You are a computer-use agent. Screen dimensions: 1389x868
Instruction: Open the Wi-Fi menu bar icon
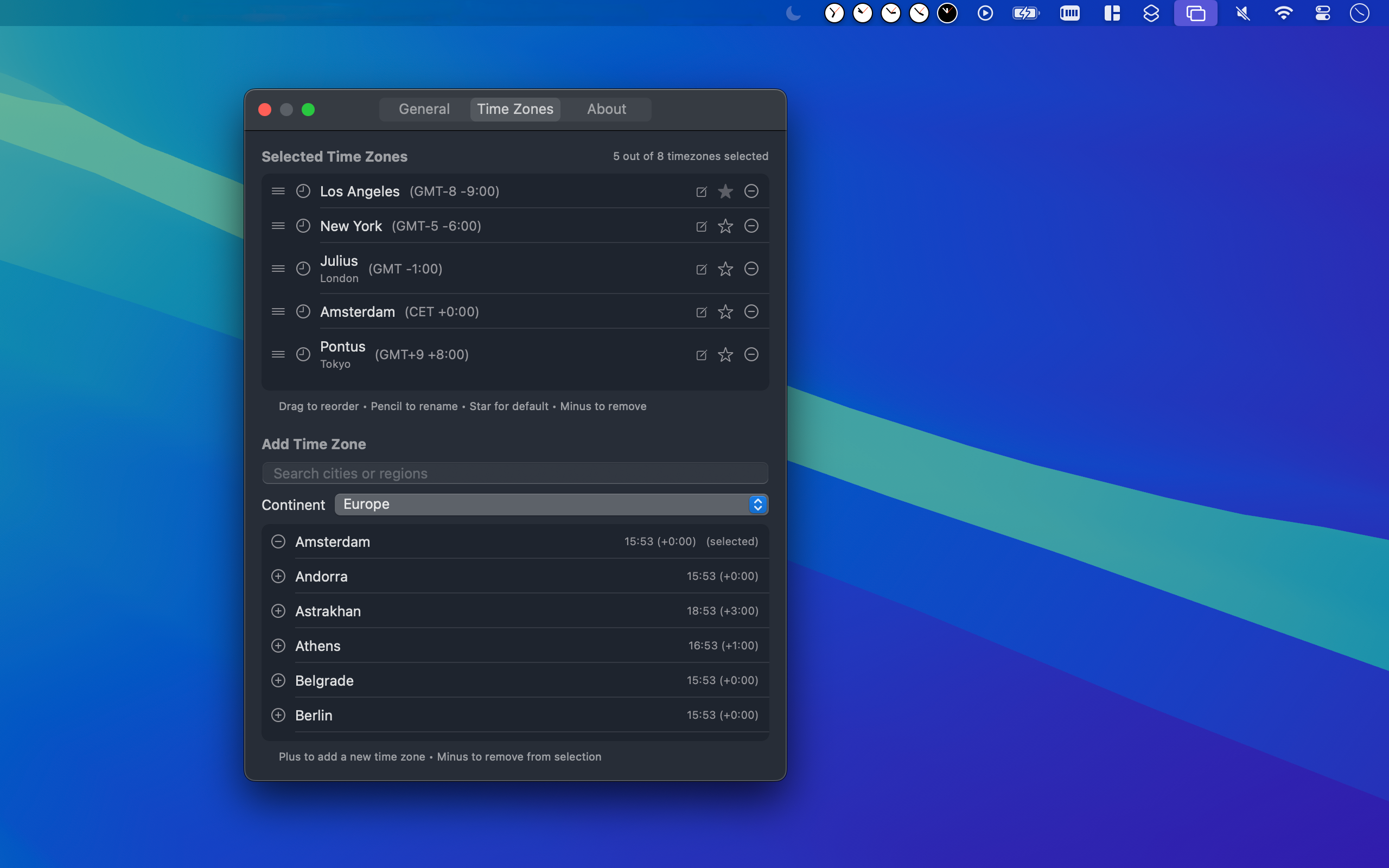(x=1283, y=12)
